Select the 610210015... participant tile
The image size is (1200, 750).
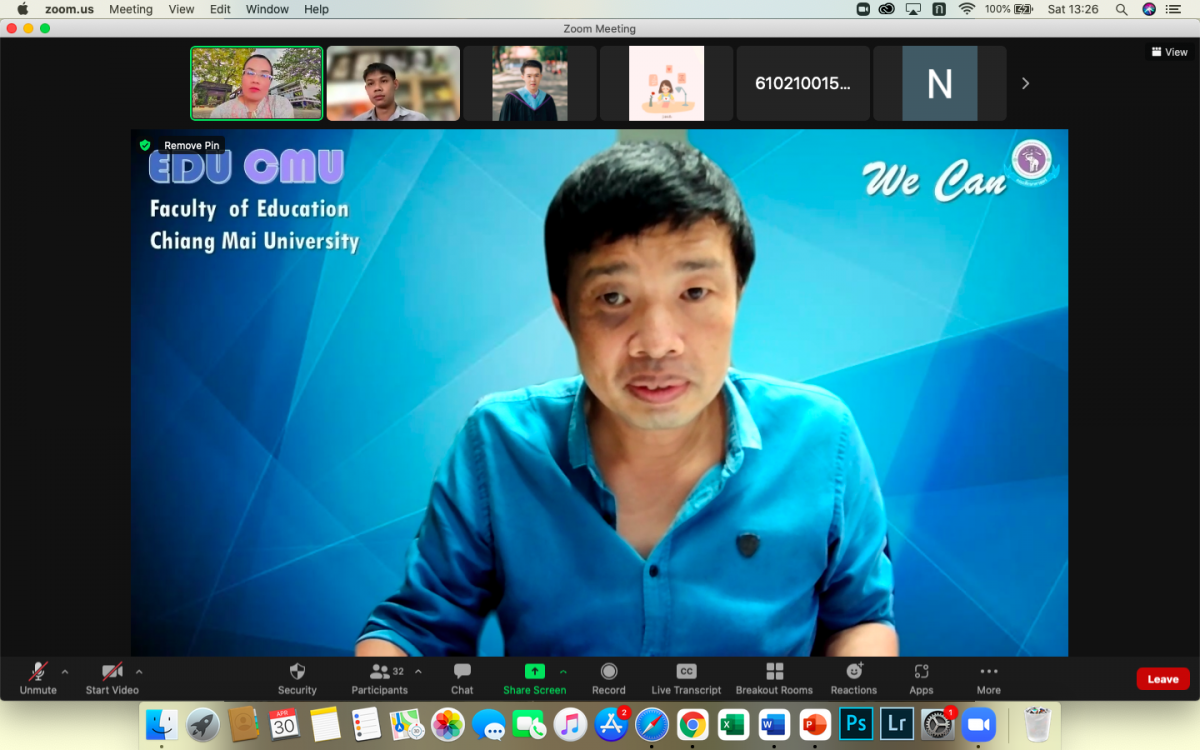803,84
